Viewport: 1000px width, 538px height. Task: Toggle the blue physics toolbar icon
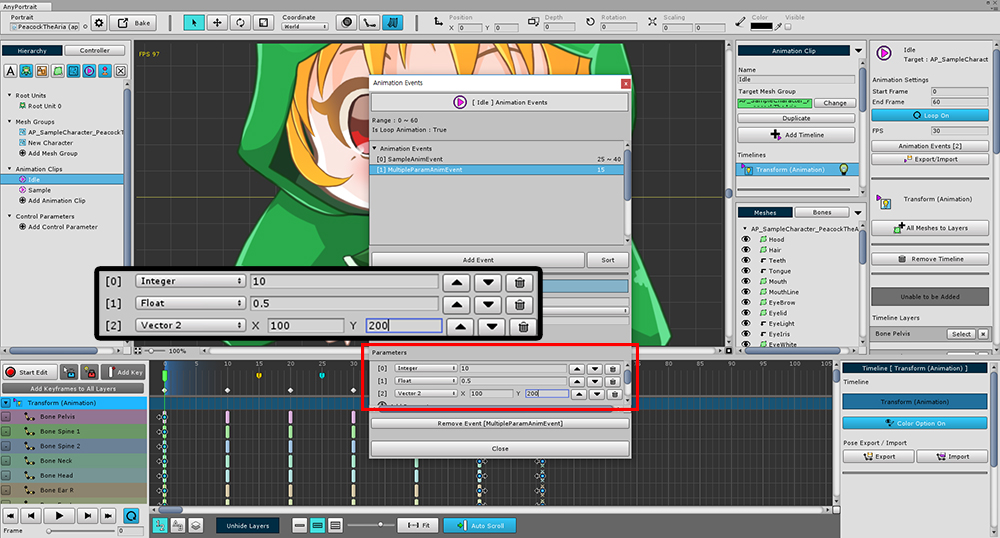(x=392, y=23)
